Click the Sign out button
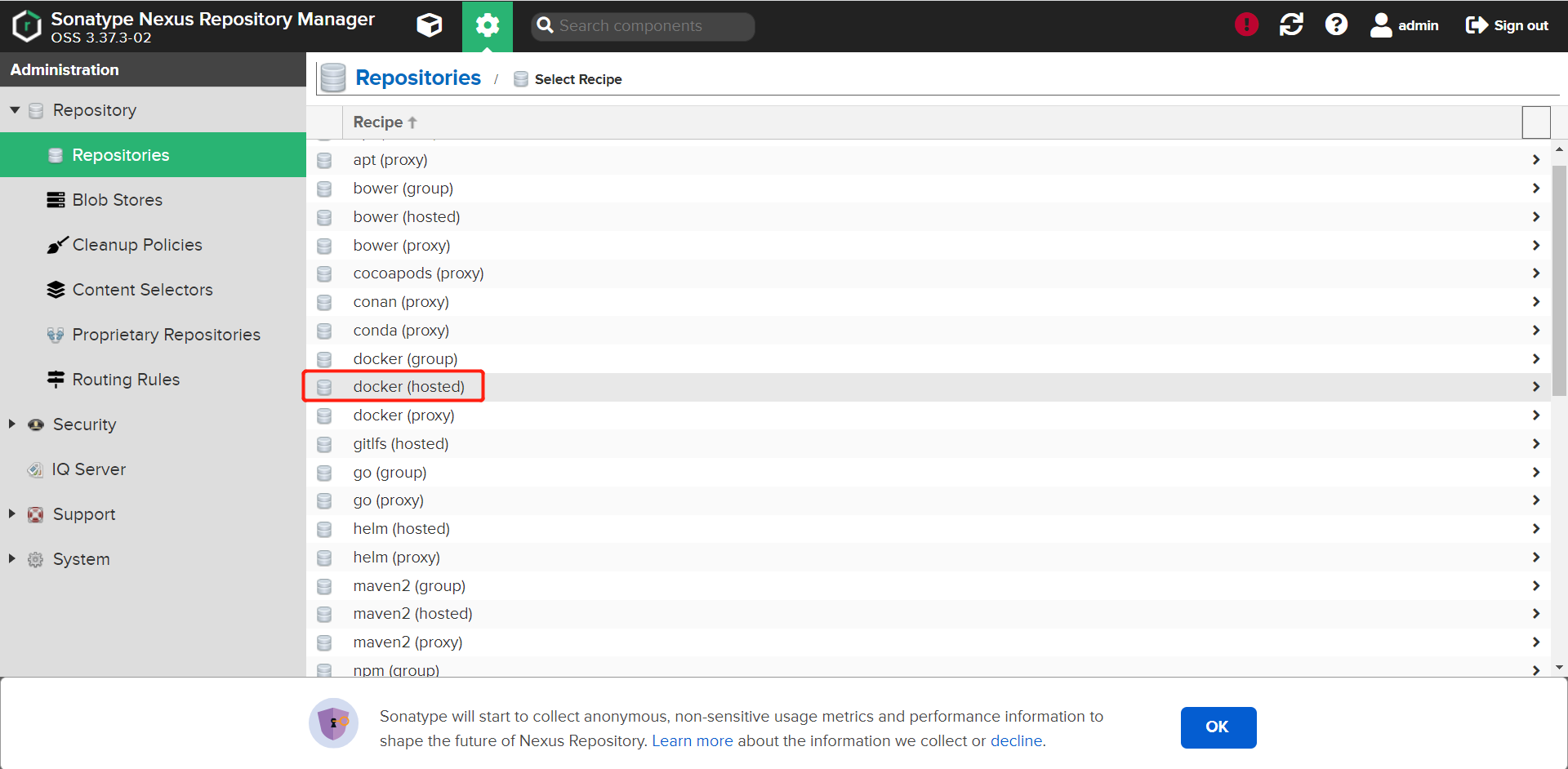 pyautogui.click(x=1507, y=25)
